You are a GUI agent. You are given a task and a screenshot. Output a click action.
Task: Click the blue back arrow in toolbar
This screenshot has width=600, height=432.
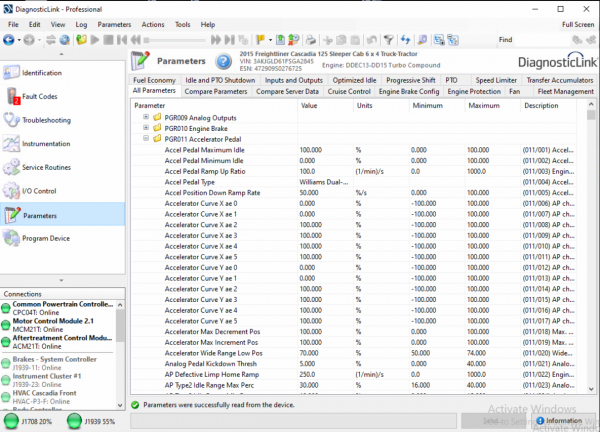coord(9,40)
